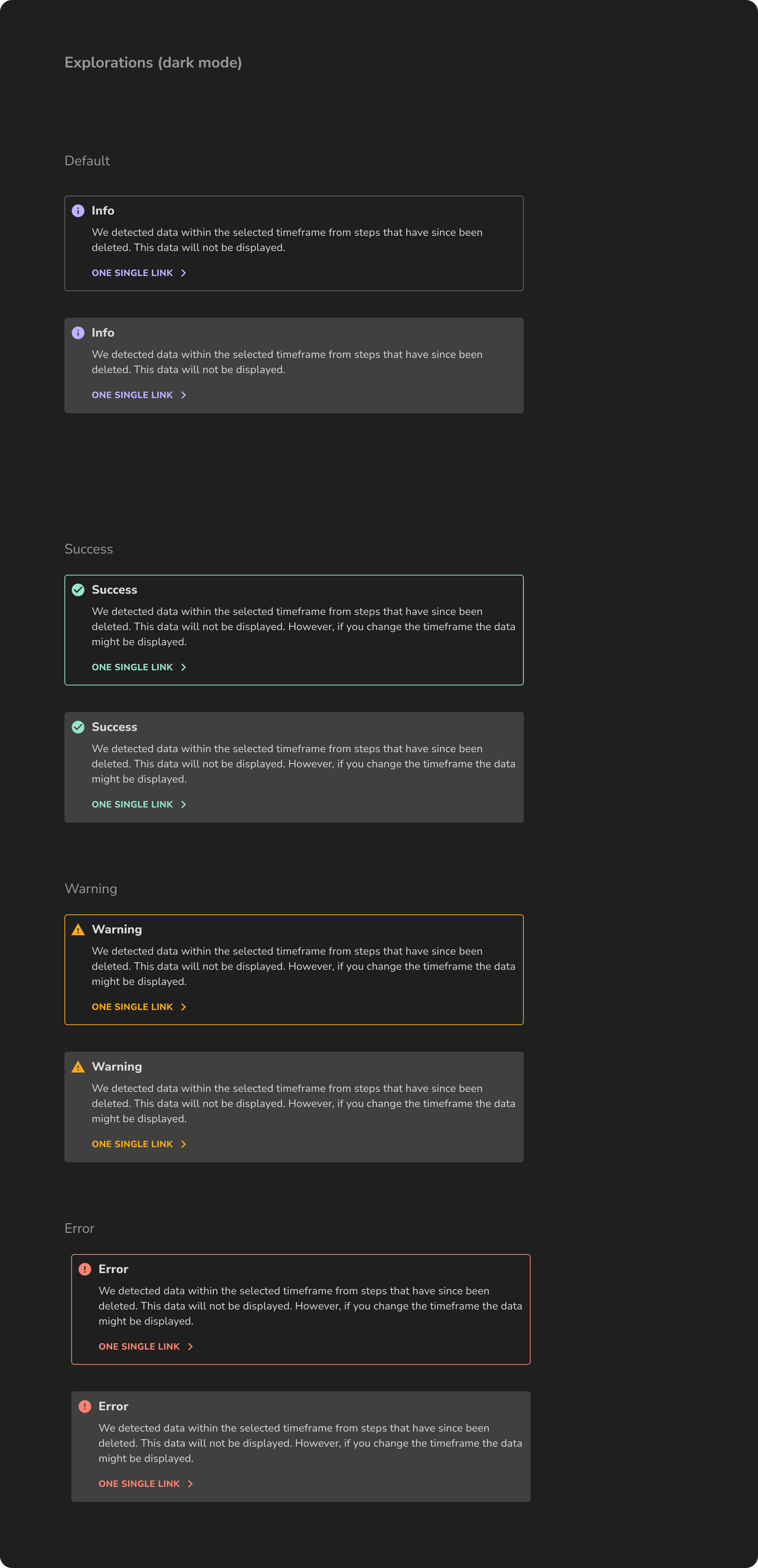Click the chevron arrow in filled Error alert link
Screen dimensions: 758x1568
[190, 1484]
